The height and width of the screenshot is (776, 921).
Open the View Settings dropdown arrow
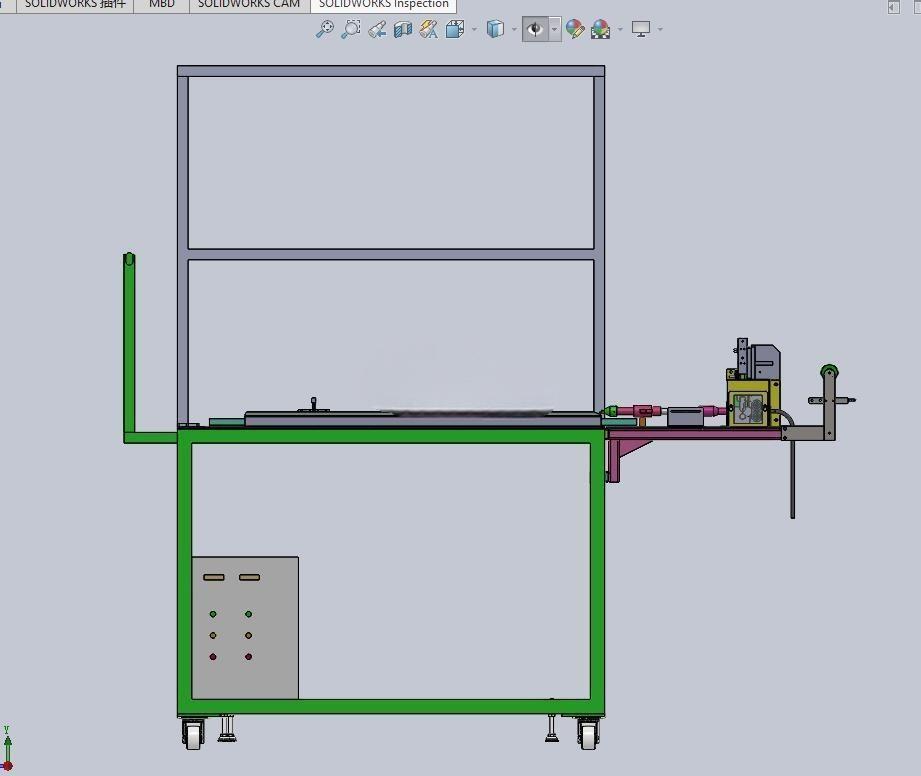click(x=660, y=29)
